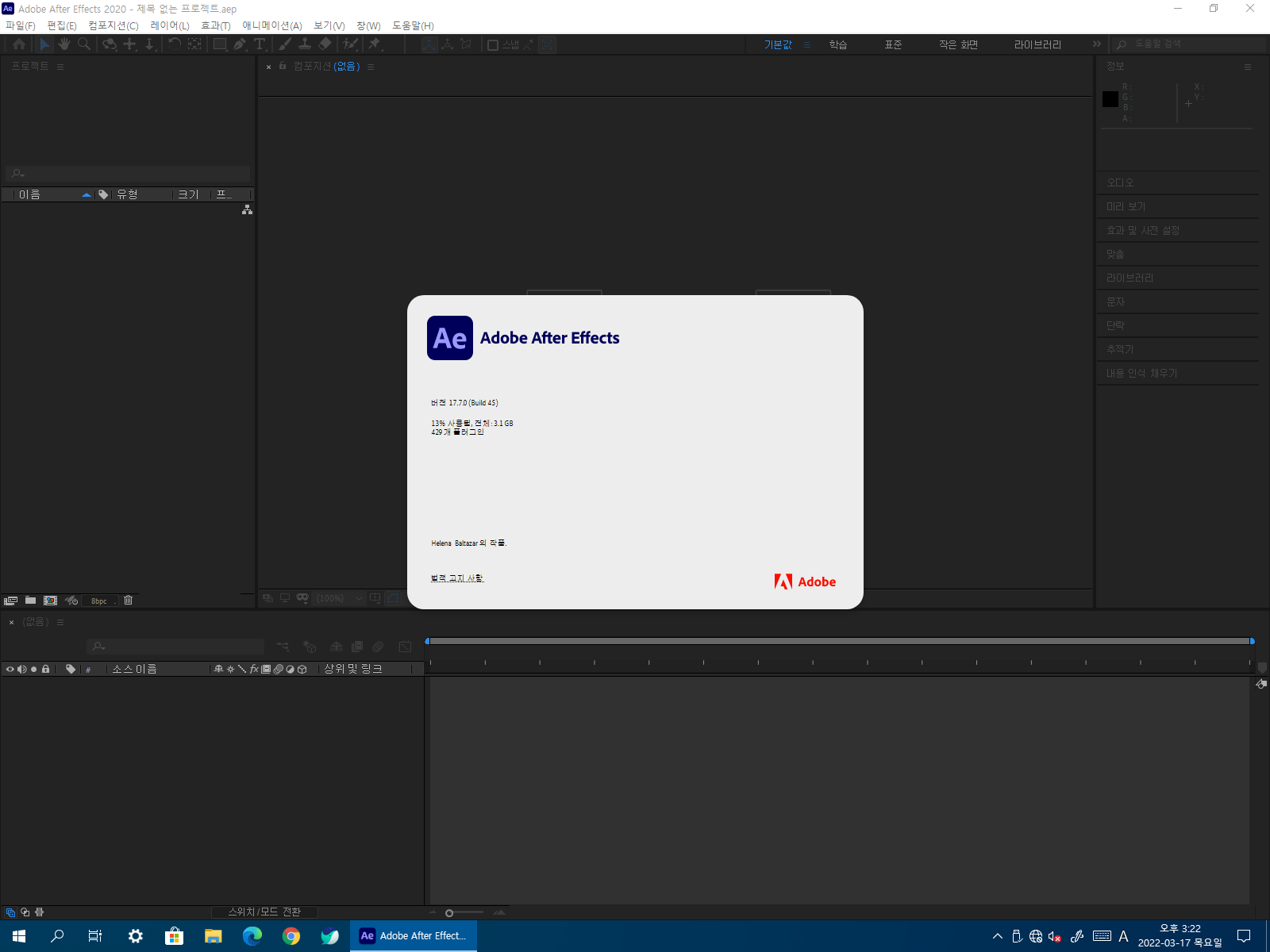Toggle the video eye column header
The width and height of the screenshot is (1270, 952).
(x=10, y=669)
